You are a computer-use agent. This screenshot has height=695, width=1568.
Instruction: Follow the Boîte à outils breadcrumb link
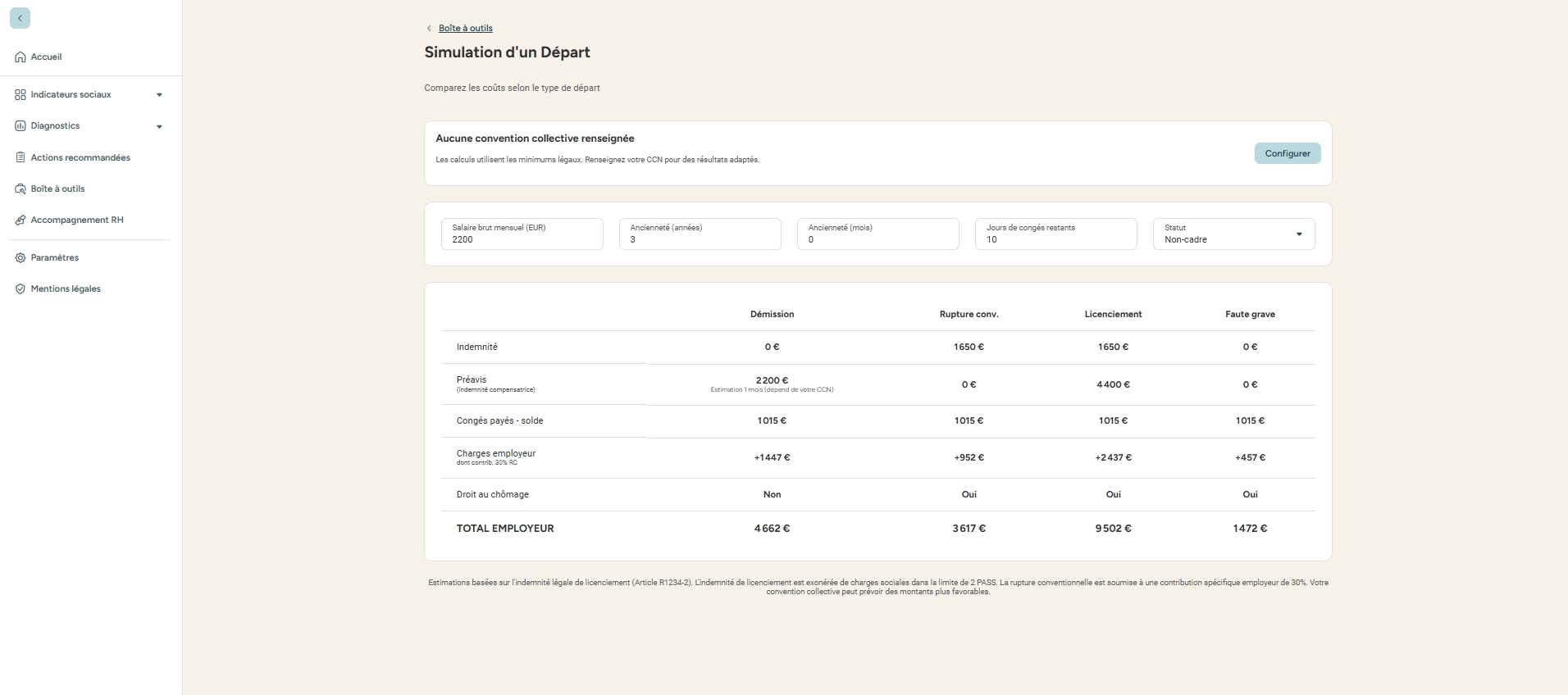coord(465,28)
